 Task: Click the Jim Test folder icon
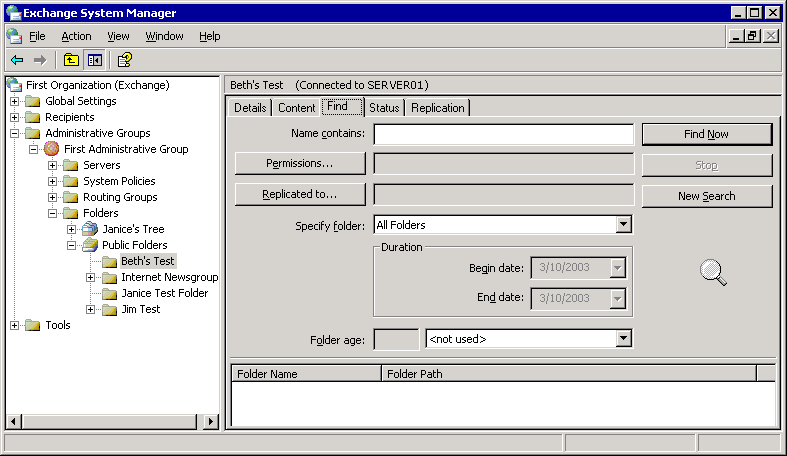(109, 310)
